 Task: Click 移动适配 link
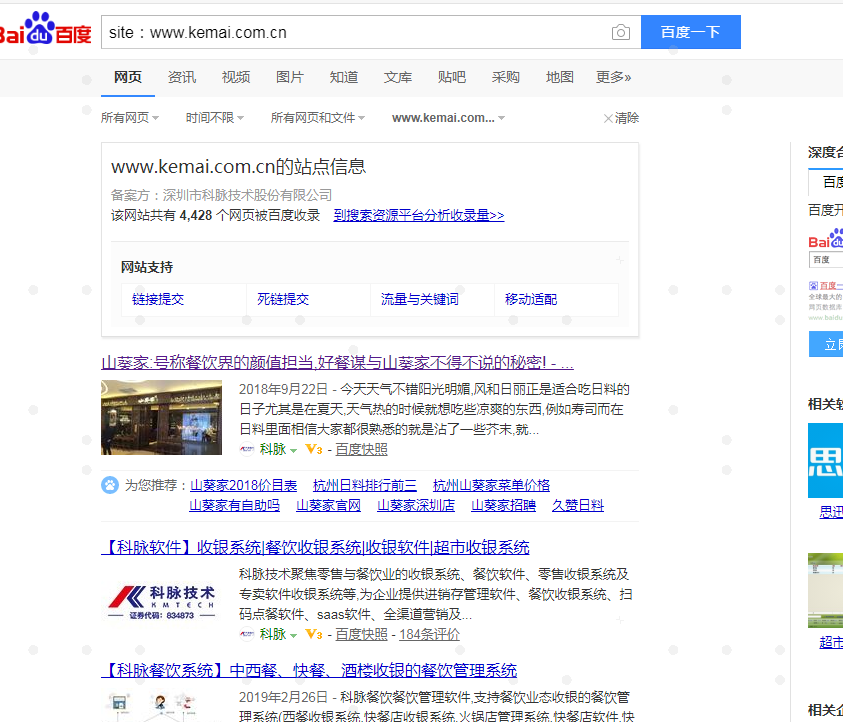[531, 299]
